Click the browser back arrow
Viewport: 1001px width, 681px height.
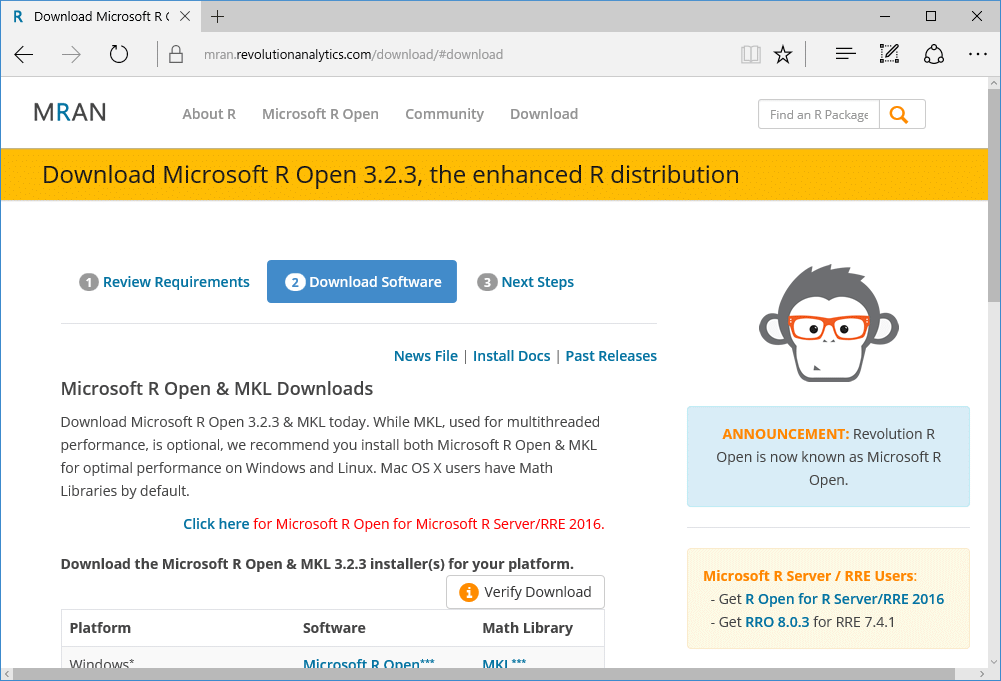(24, 55)
